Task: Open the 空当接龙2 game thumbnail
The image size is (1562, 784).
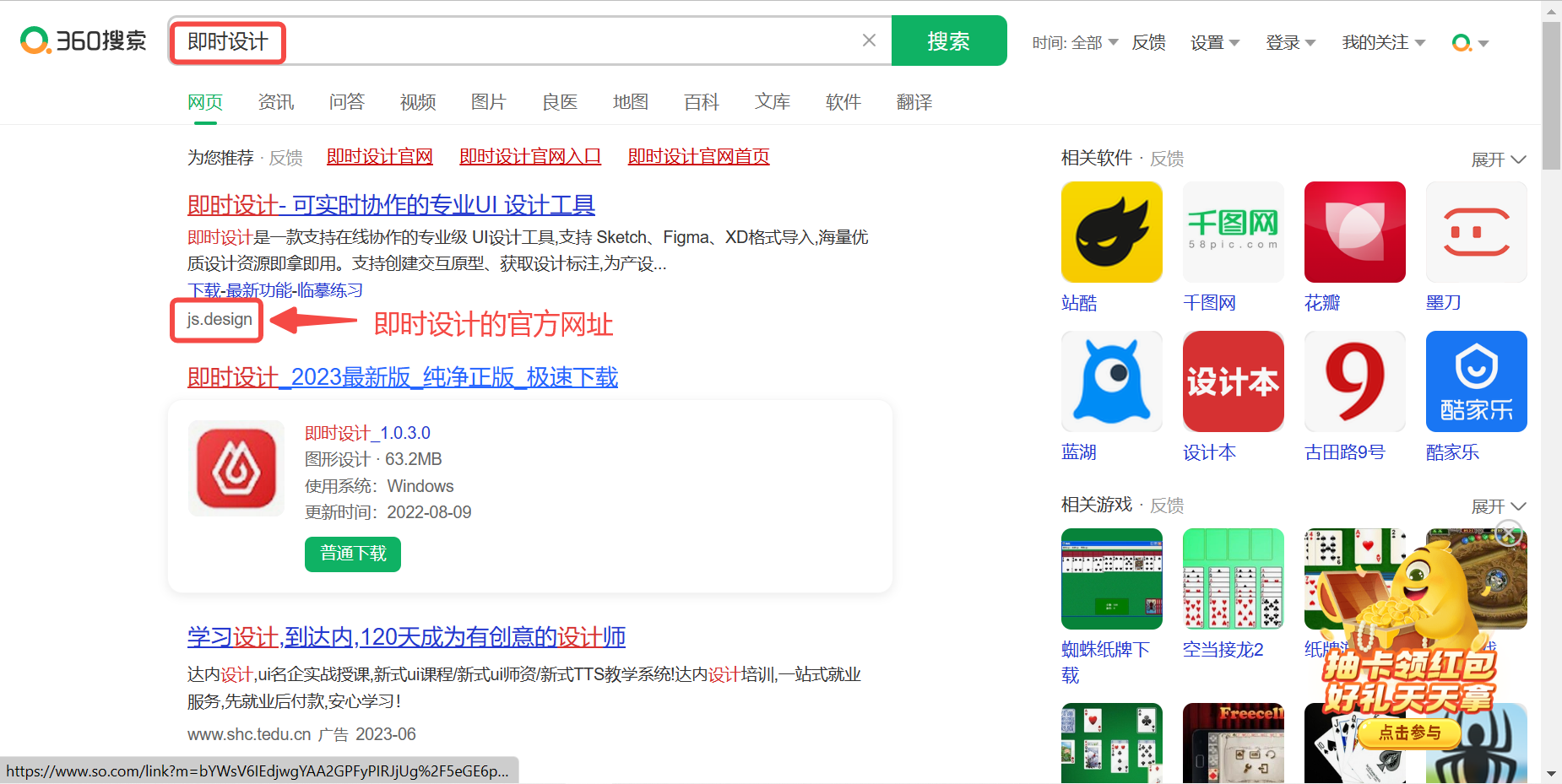Action: [x=1233, y=579]
